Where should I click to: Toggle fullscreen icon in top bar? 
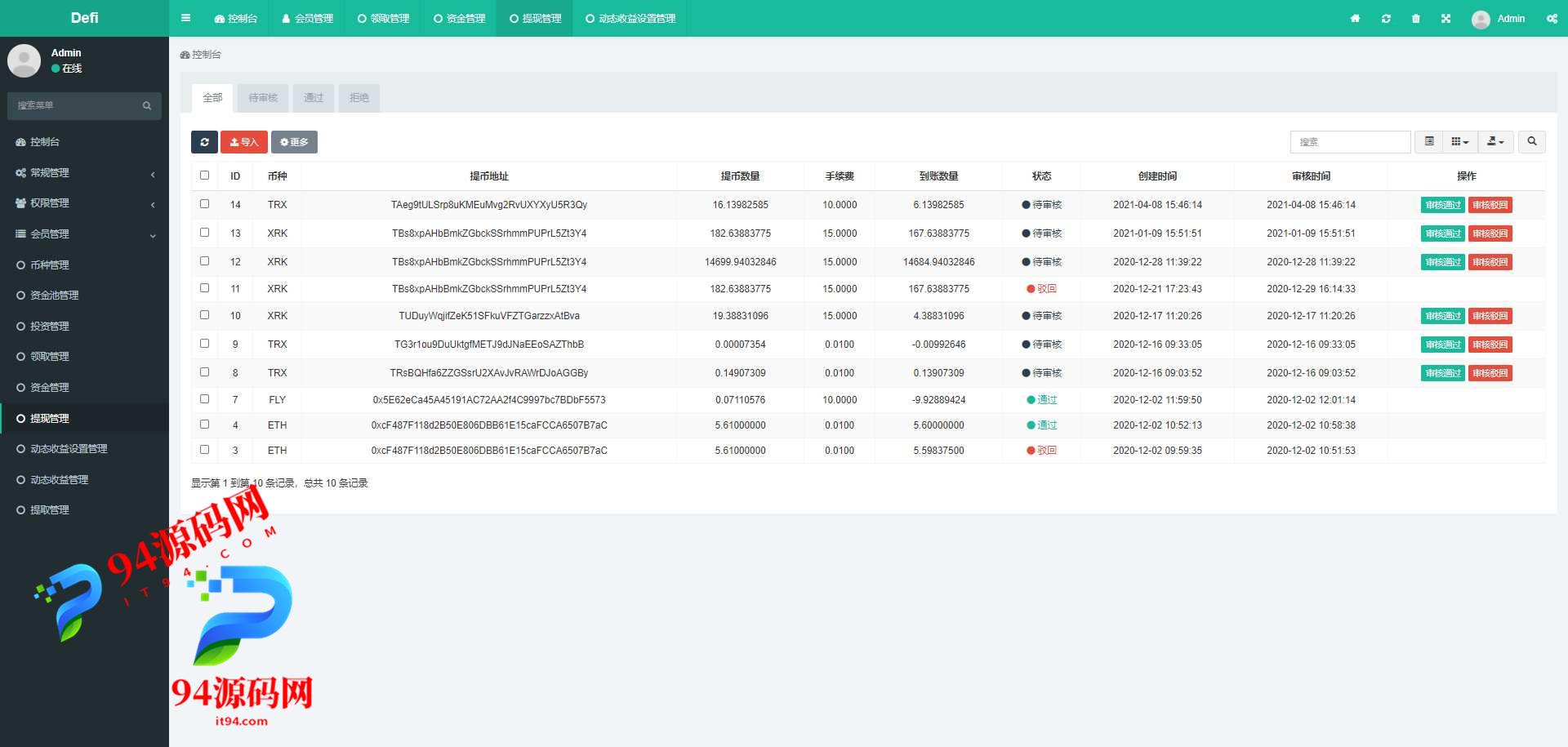click(1445, 18)
